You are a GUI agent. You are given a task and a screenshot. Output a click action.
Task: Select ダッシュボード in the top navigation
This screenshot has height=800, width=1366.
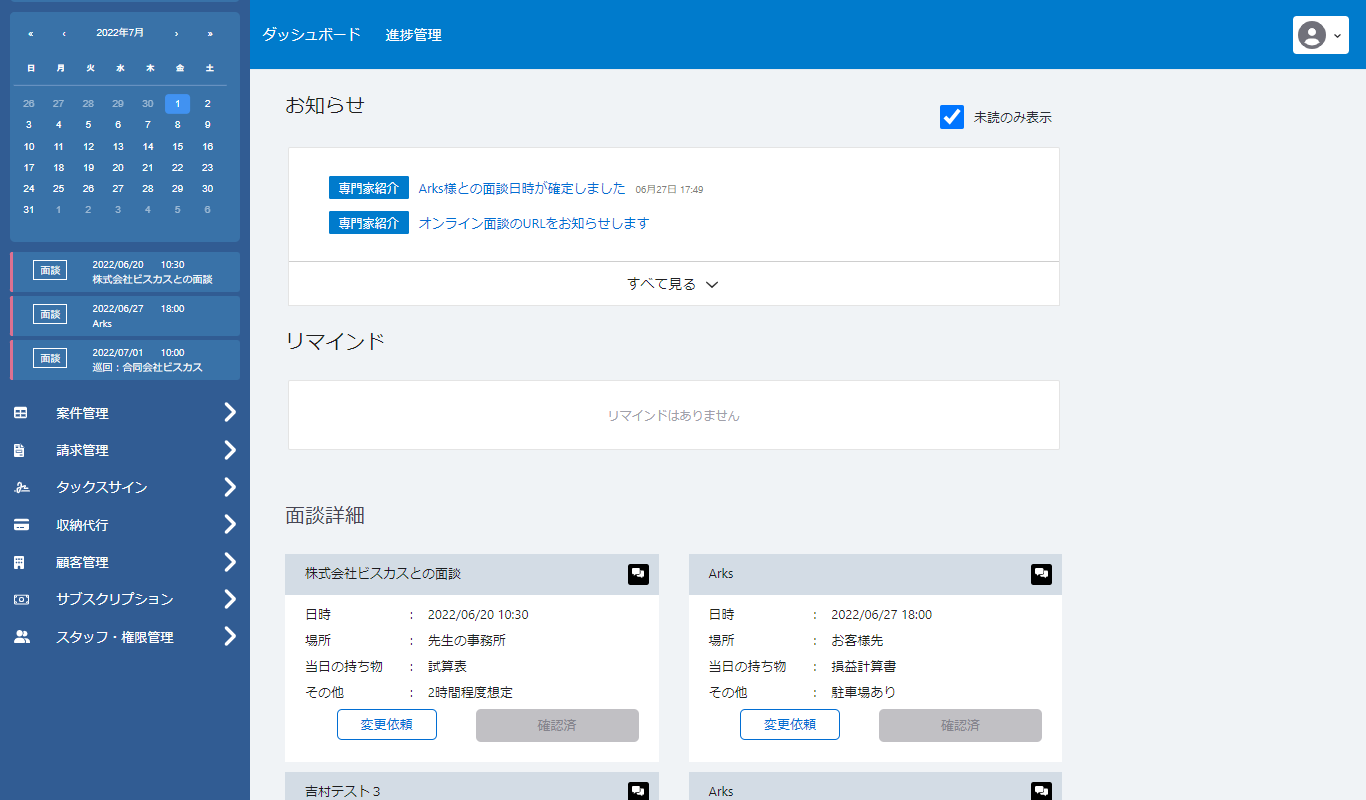(310, 34)
